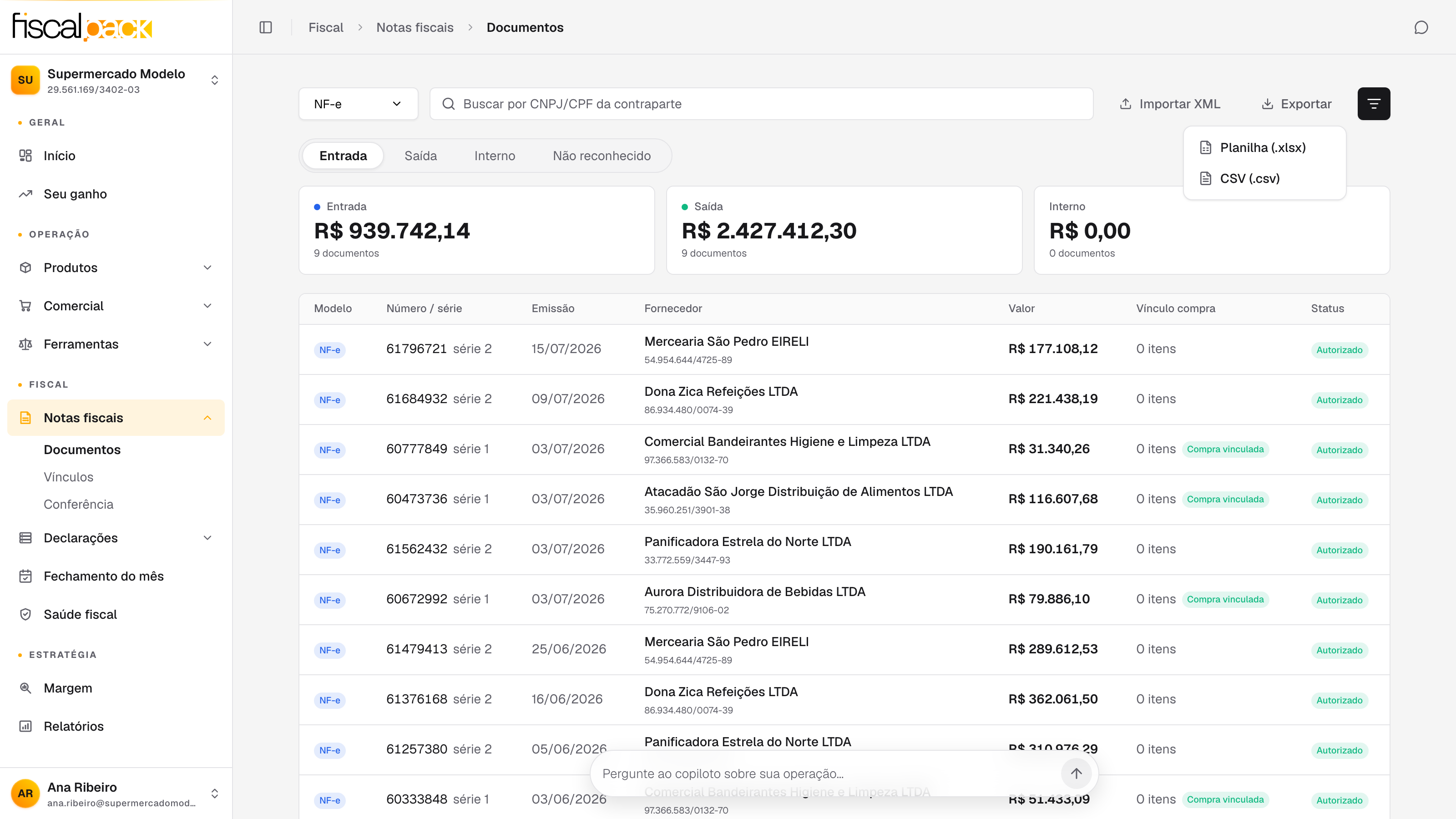This screenshot has width=1456, height=819.
Task: Go to Fiscal breadcrumb
Action: click(326, 27)
